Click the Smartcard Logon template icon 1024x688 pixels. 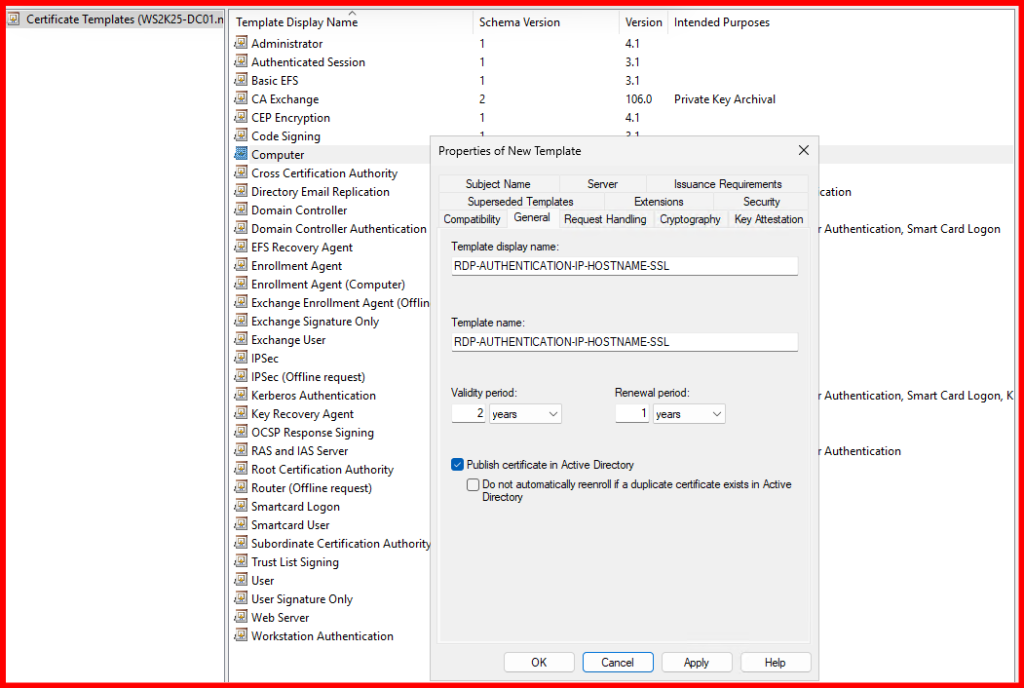tap(240, 506)
